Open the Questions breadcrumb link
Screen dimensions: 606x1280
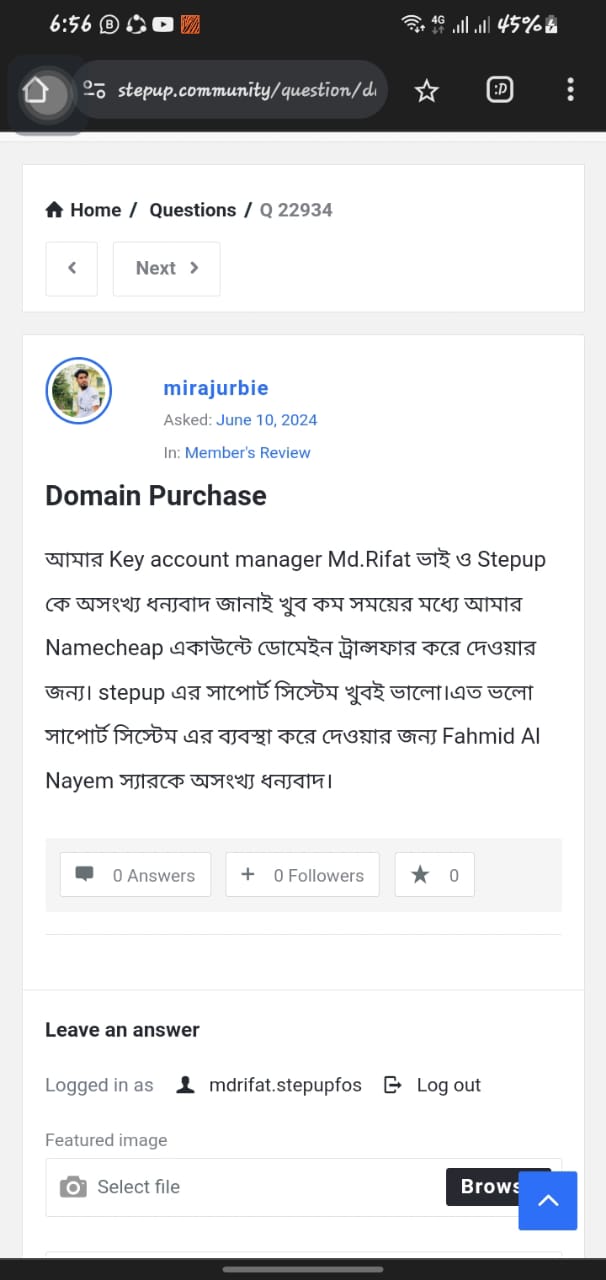click(192, 210)
